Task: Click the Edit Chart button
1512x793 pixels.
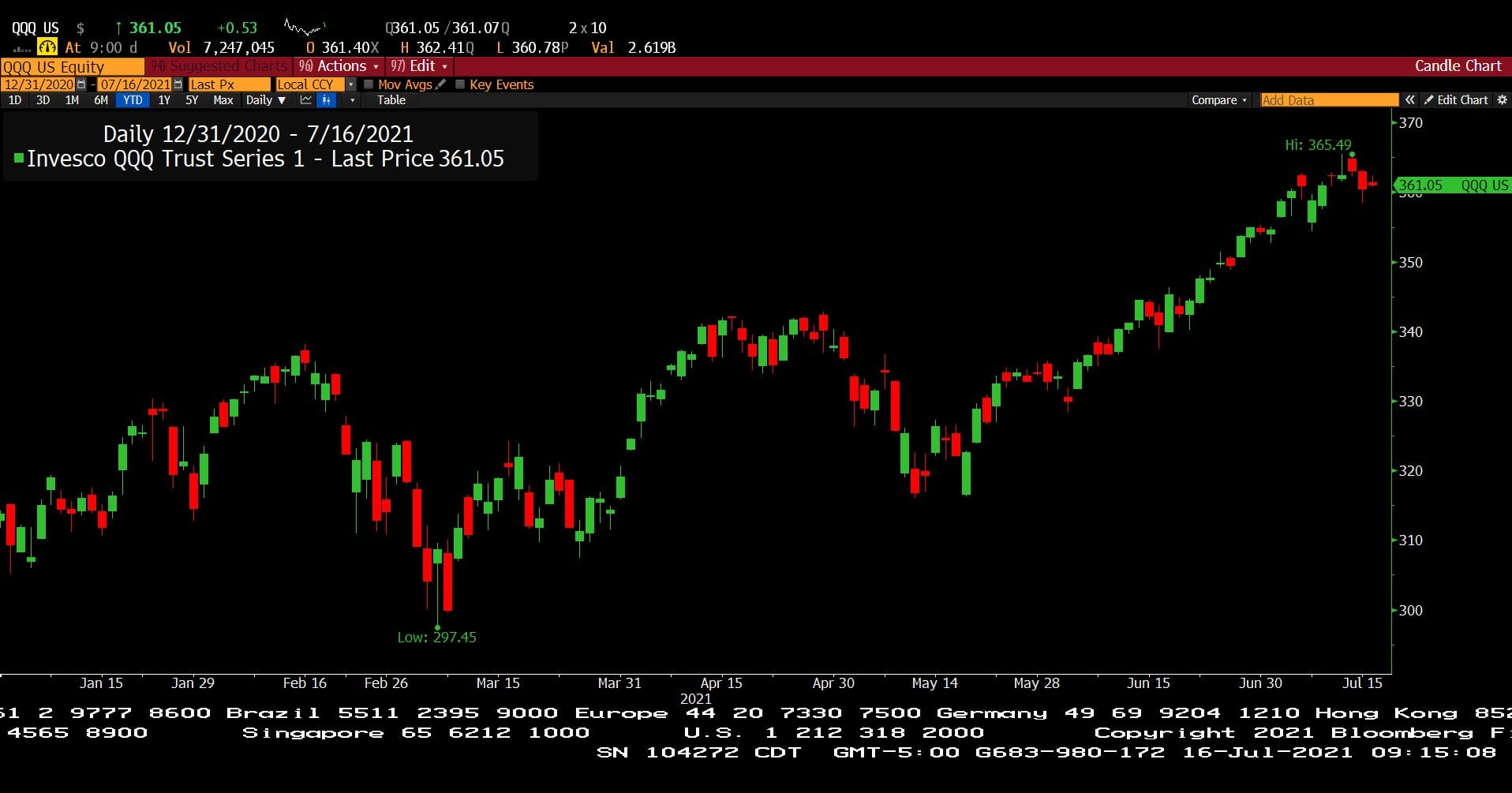Action: tap(1456, 100)
